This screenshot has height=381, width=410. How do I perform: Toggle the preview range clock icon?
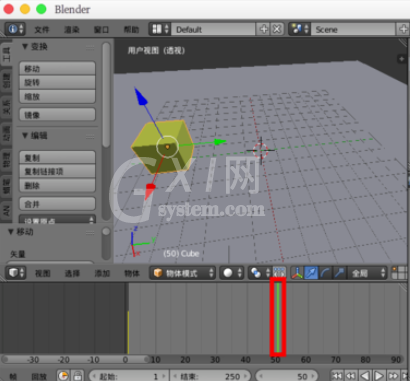coord(63,376)
